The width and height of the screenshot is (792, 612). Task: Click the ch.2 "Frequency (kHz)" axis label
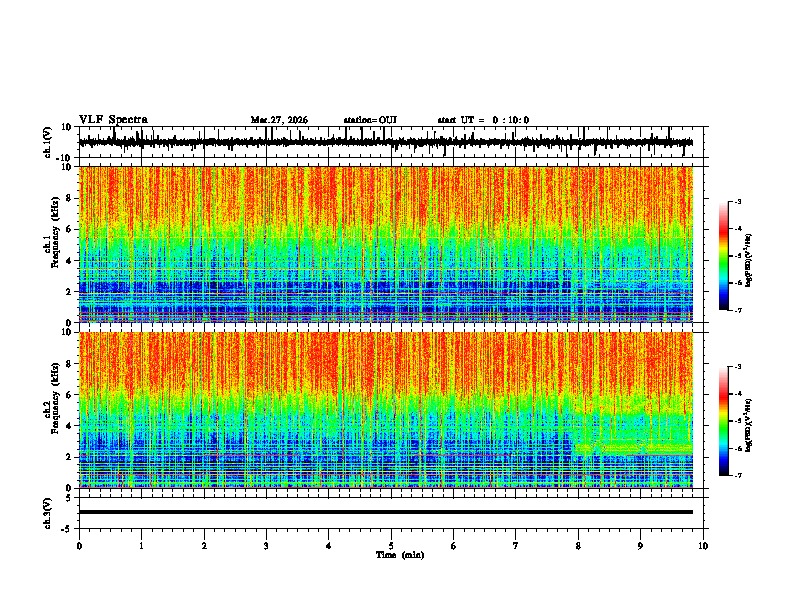55,398
